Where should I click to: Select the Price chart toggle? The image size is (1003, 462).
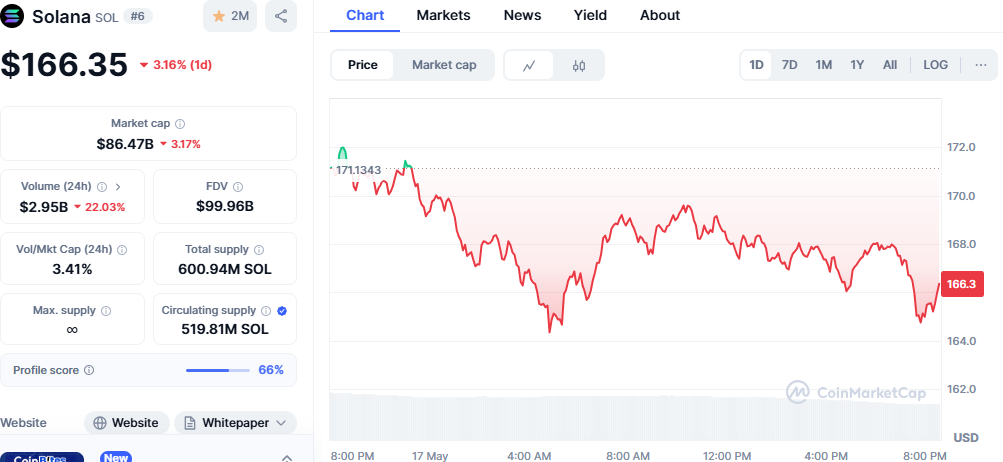coord(363,65)
